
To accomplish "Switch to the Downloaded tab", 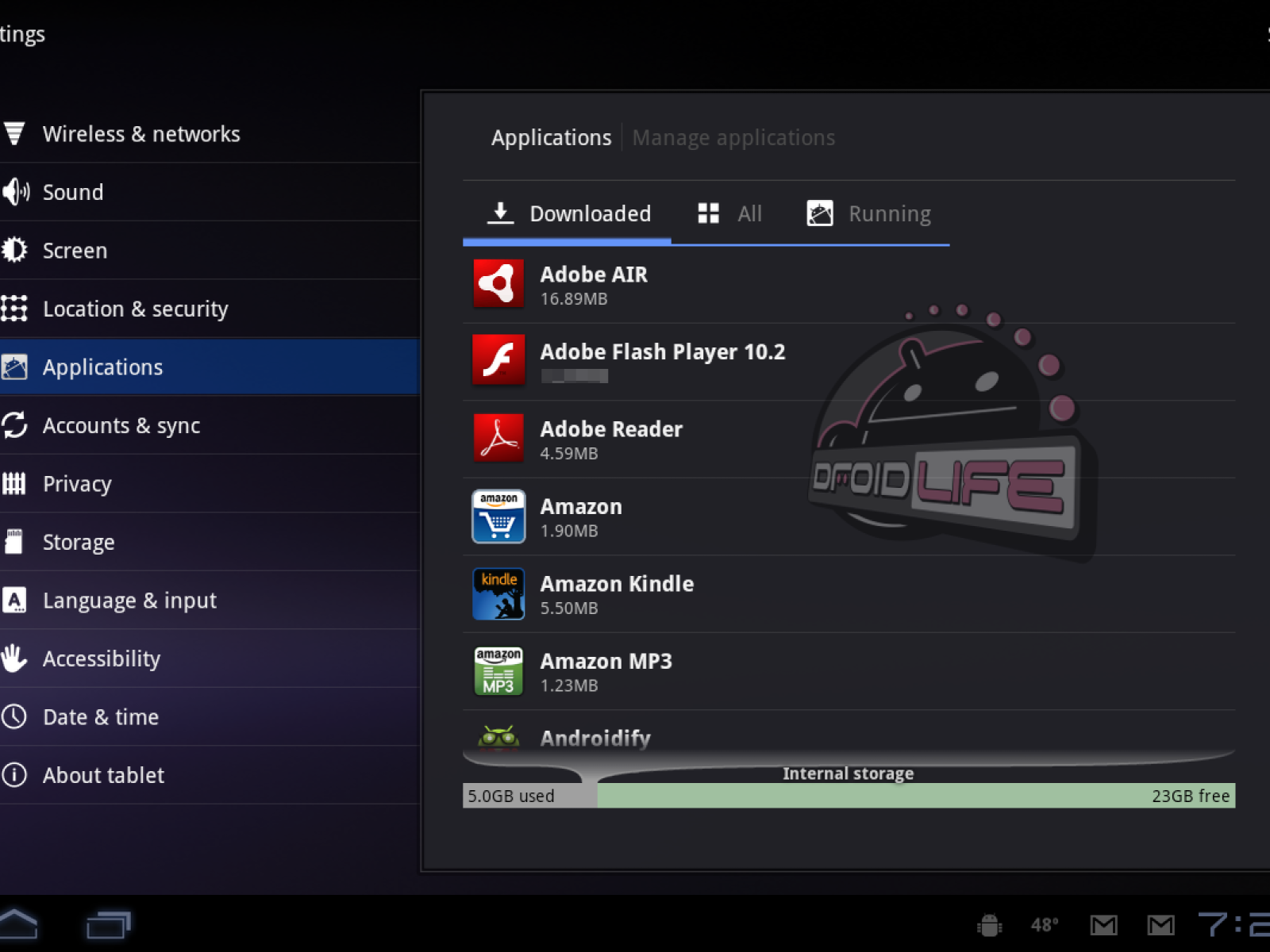I will point(568,214).
